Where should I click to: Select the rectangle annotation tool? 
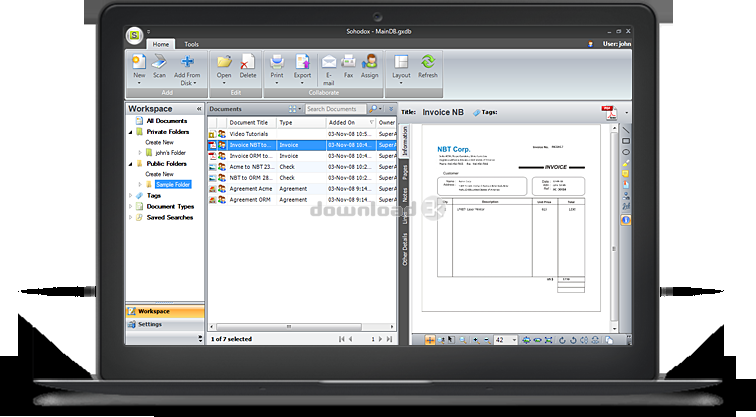pos(625,141)
